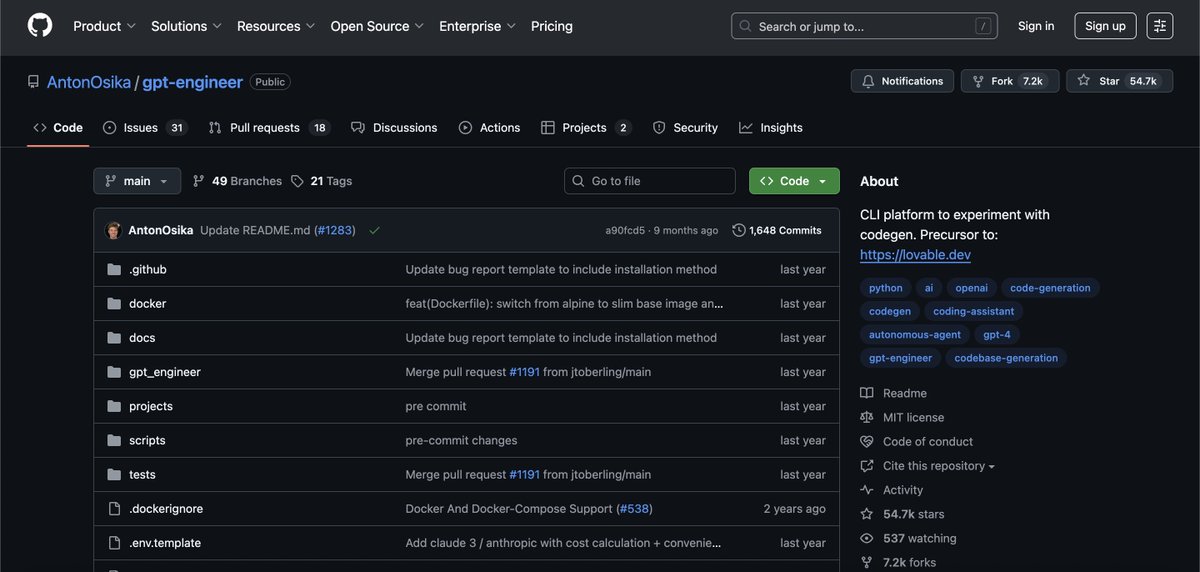Switch to the Actions tab

click(x=490, y=128)
